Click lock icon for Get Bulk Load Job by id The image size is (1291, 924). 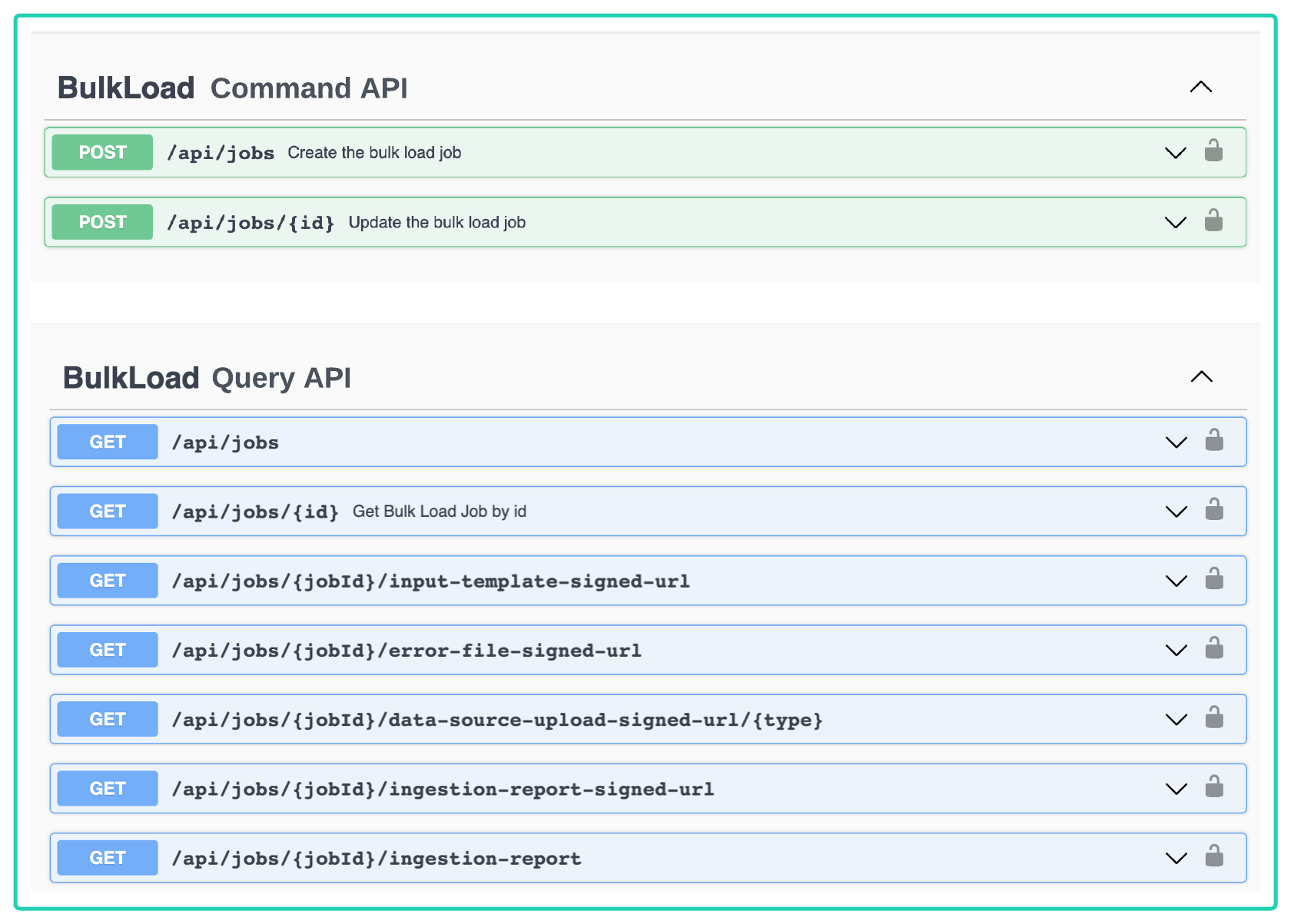pyautogui.click(x=1214, y=510)
